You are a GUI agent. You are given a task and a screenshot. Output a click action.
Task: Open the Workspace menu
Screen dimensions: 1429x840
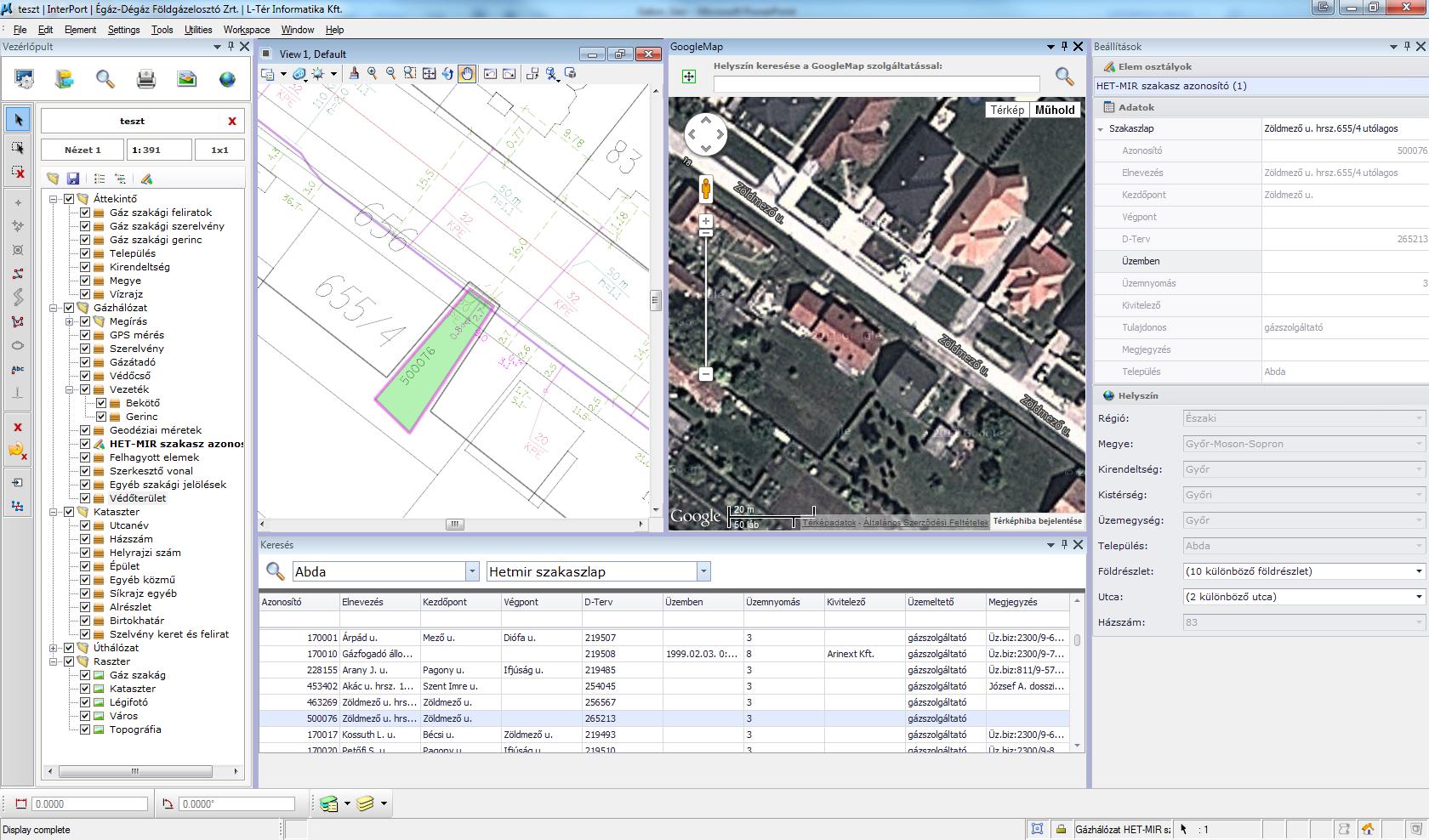click(247, 30)
